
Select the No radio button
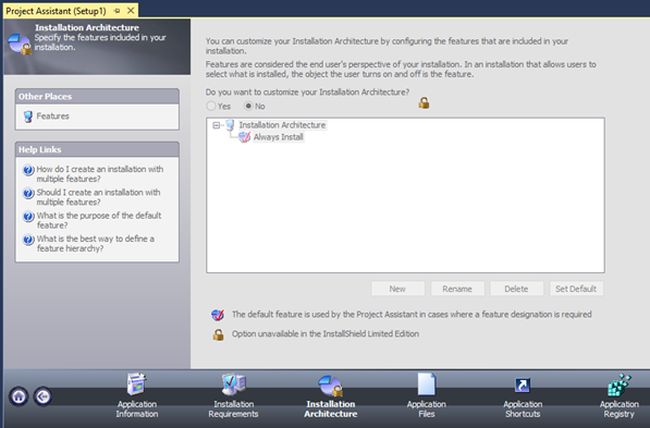click(248, 106)
